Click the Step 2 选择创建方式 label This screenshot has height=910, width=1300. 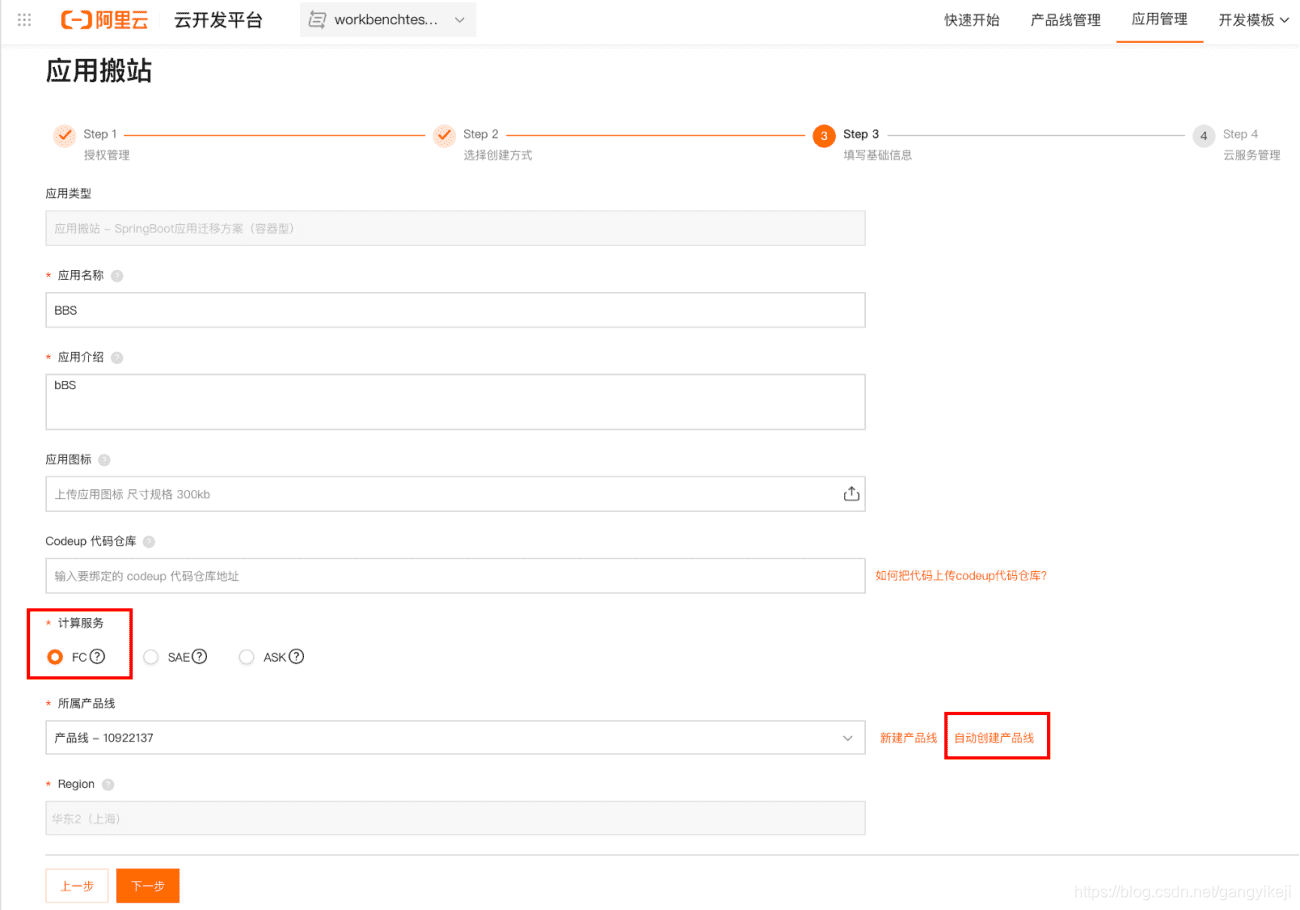point(498,156)
